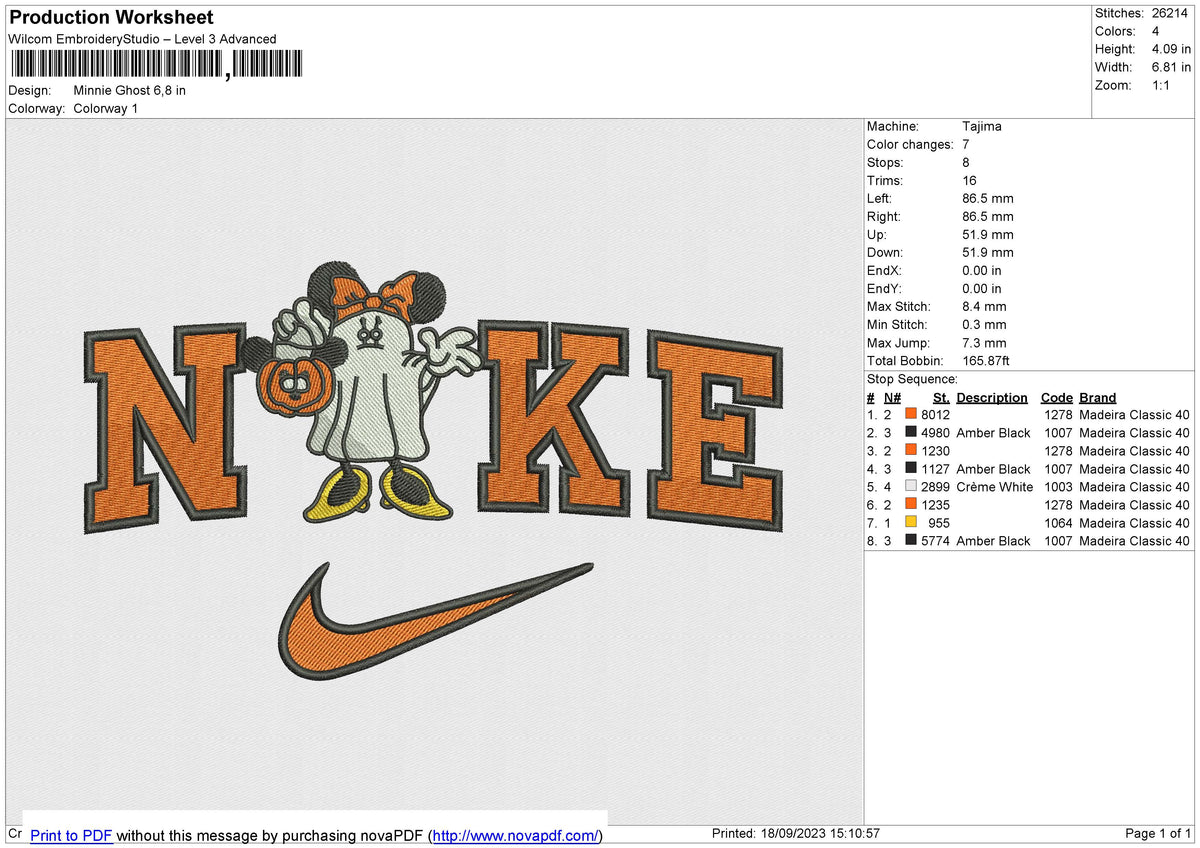The height and width of the screenshot is (848, 1200).
Task: Click the Down: extent label
Action: pyautogui.click(x=885, y=252)
